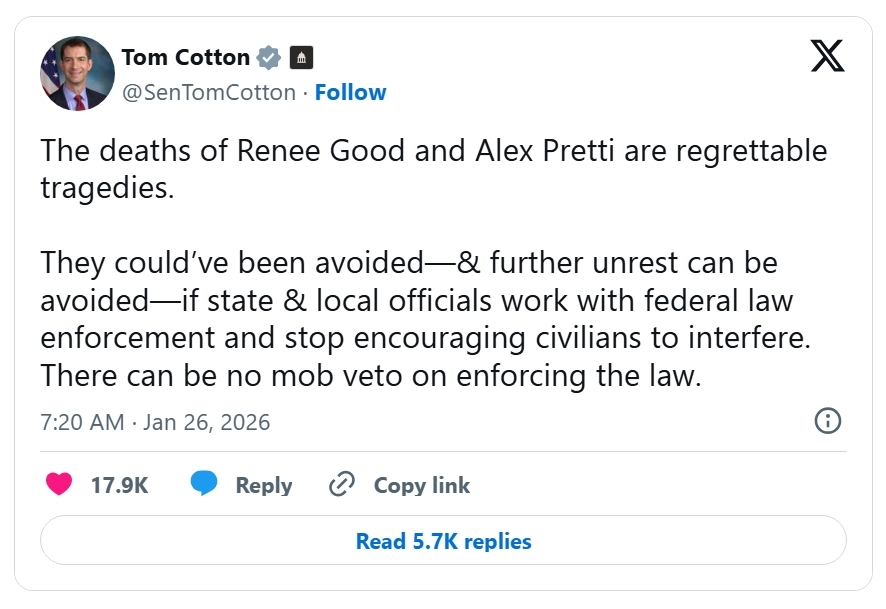Screen dimensions: 886x609
Task: Select the Copy link text
Action: point(421,486)
